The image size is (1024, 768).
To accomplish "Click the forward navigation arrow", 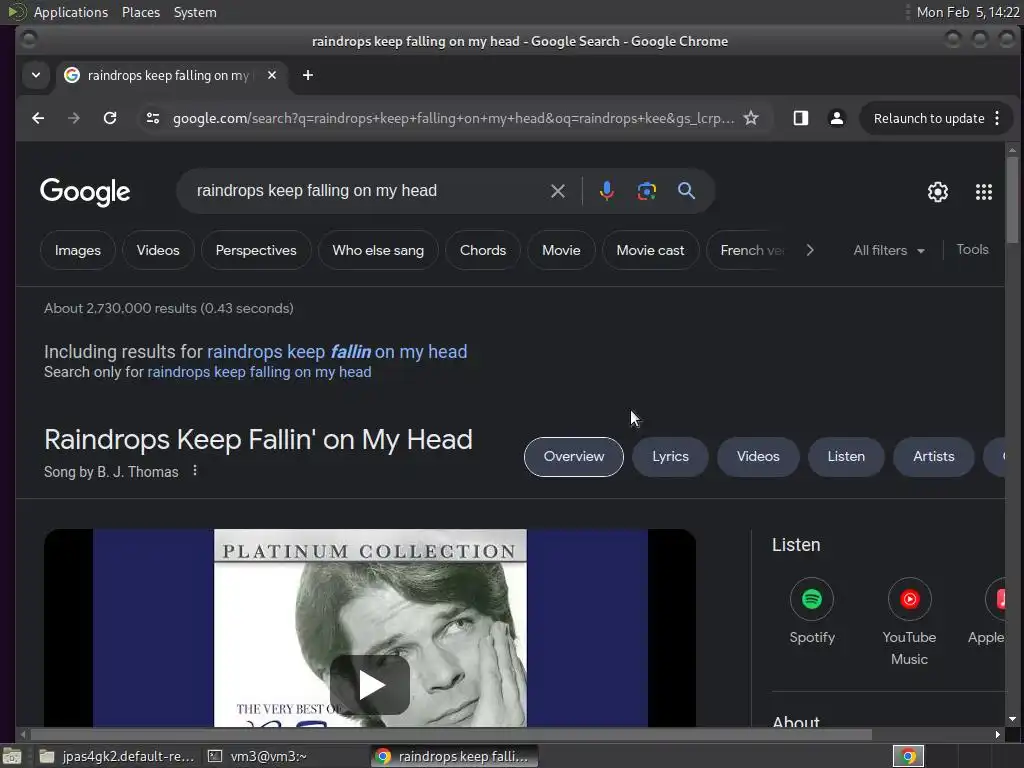I will (x=74, y=118).
